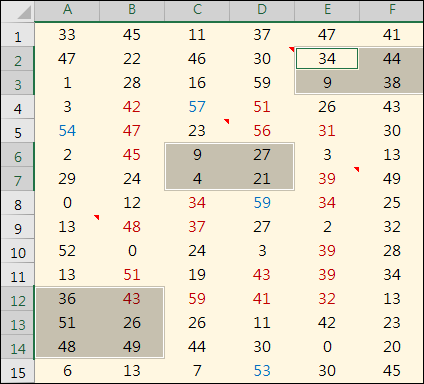424x384 pixels.
Task: Click cell B1 containing 45
Action: point(132,35)
